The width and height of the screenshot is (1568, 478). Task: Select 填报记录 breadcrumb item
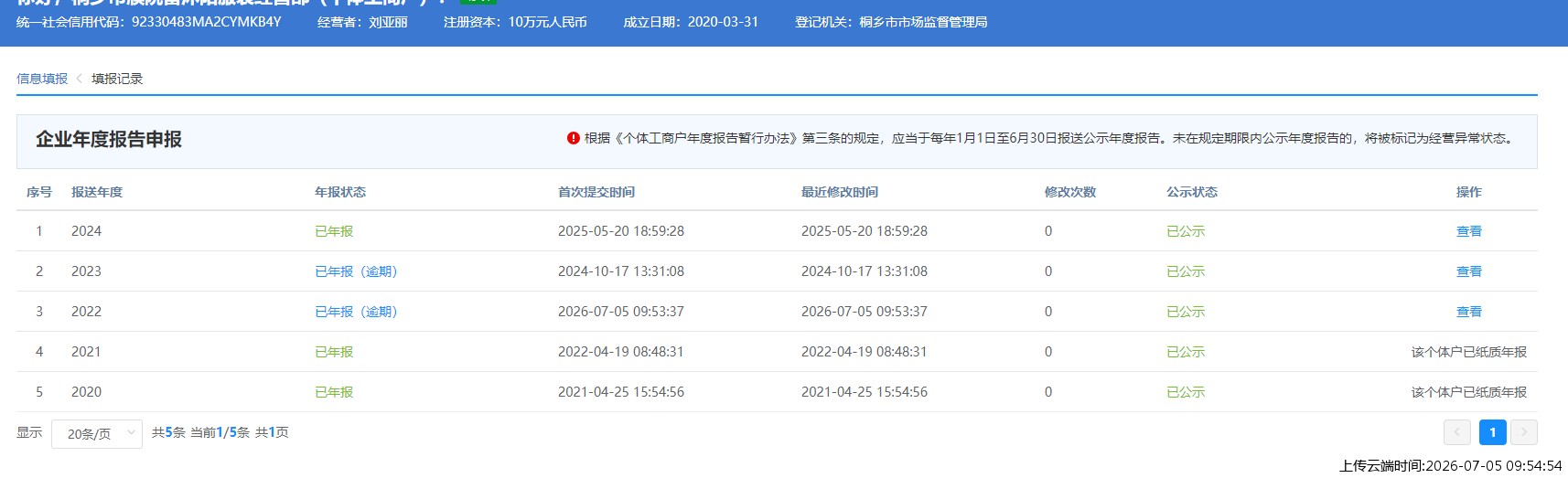pyautogui.click(x=117, y=79)
